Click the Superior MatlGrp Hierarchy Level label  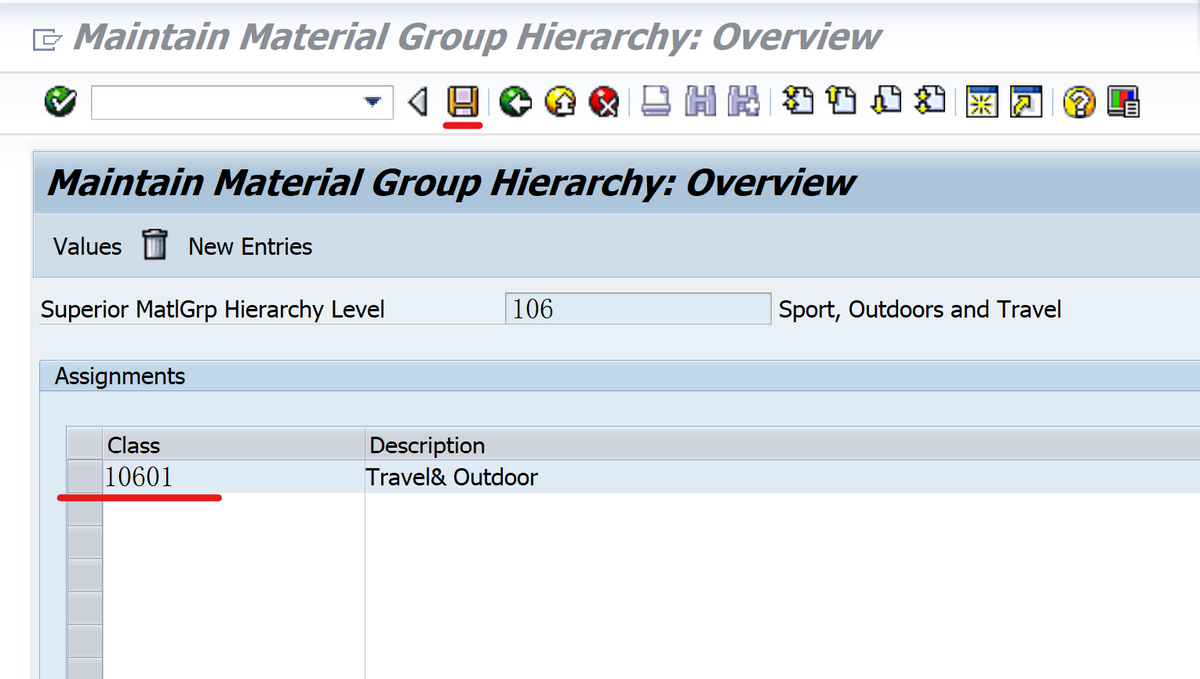tap(213, 310)
